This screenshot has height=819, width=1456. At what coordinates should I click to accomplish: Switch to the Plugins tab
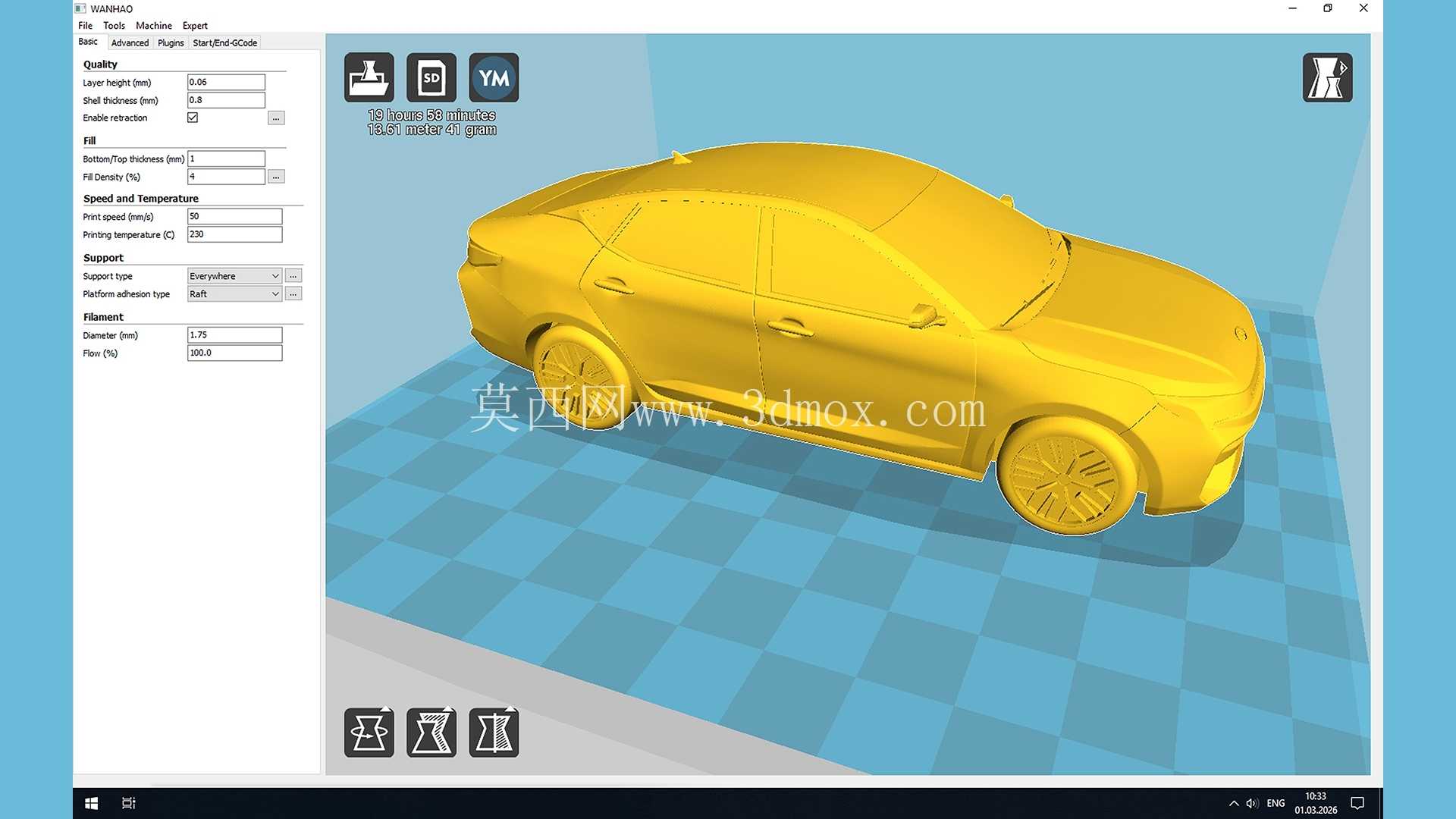coord(171,42)
